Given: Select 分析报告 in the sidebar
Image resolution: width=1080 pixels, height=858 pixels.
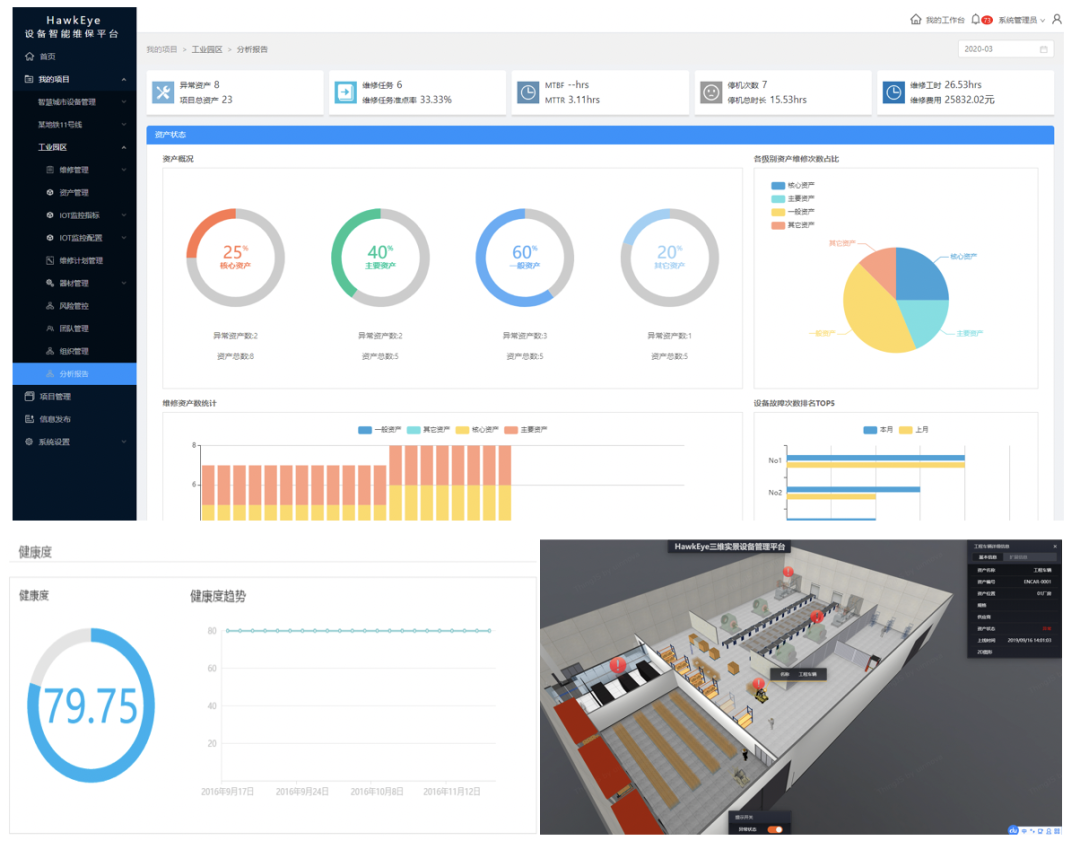Looking at the screenshot, I should 74,374.
